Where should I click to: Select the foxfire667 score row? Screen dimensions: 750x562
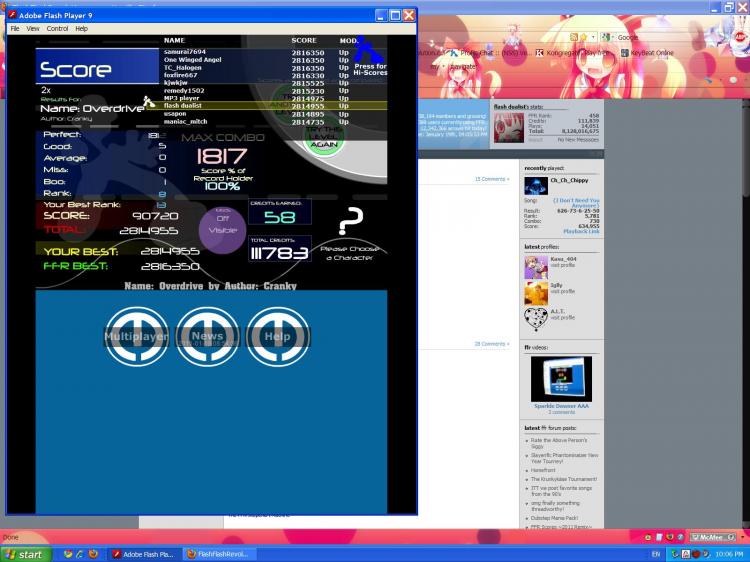click(x=256, y=76)
